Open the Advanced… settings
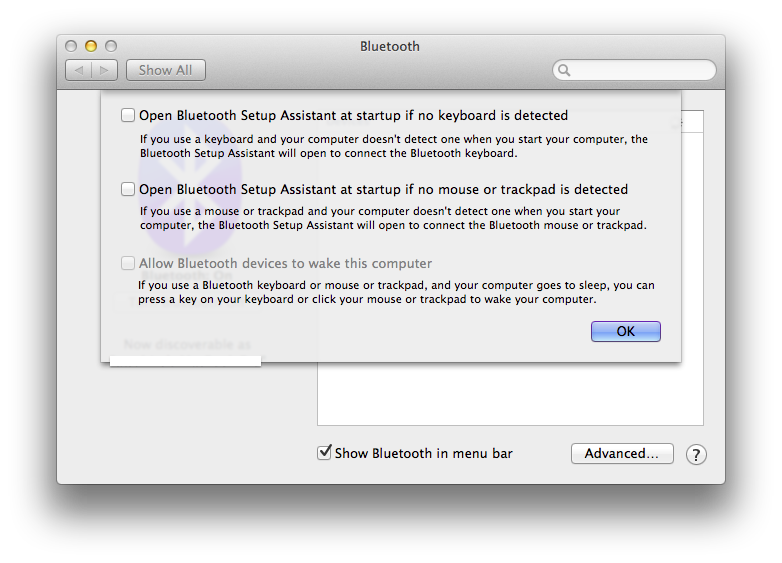 622,453
